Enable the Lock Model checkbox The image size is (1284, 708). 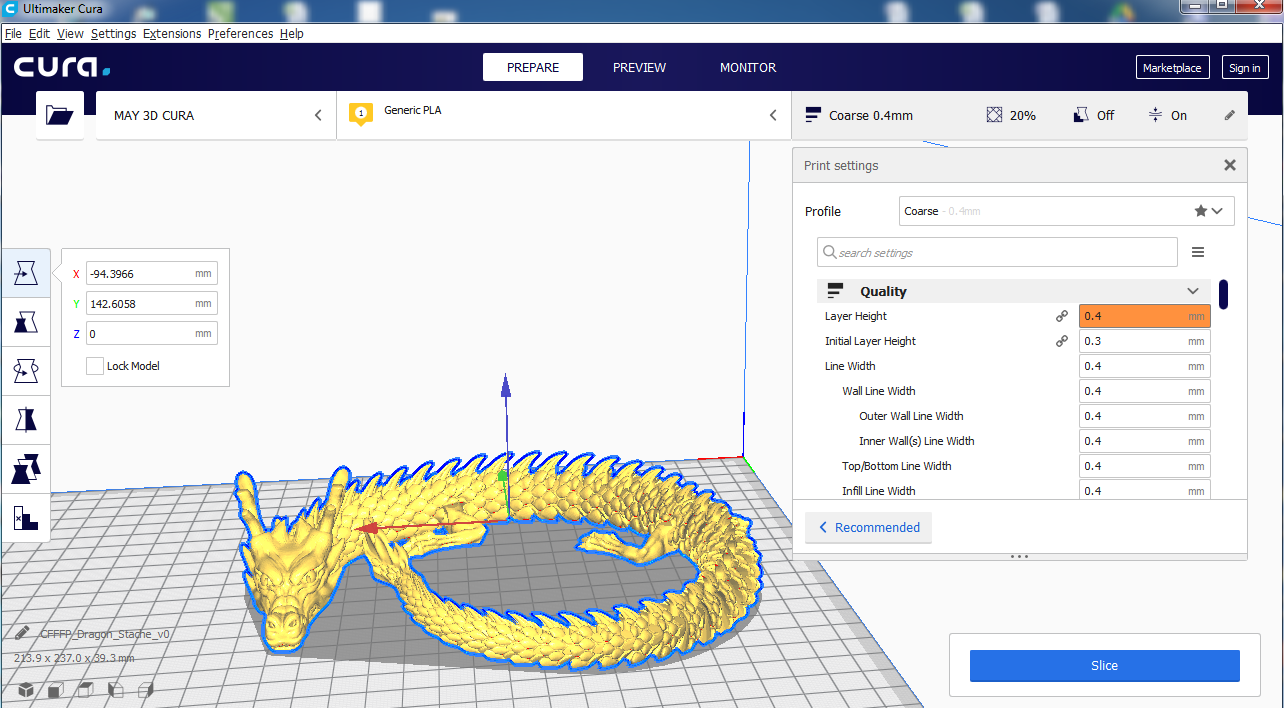(x=95, y=366)
